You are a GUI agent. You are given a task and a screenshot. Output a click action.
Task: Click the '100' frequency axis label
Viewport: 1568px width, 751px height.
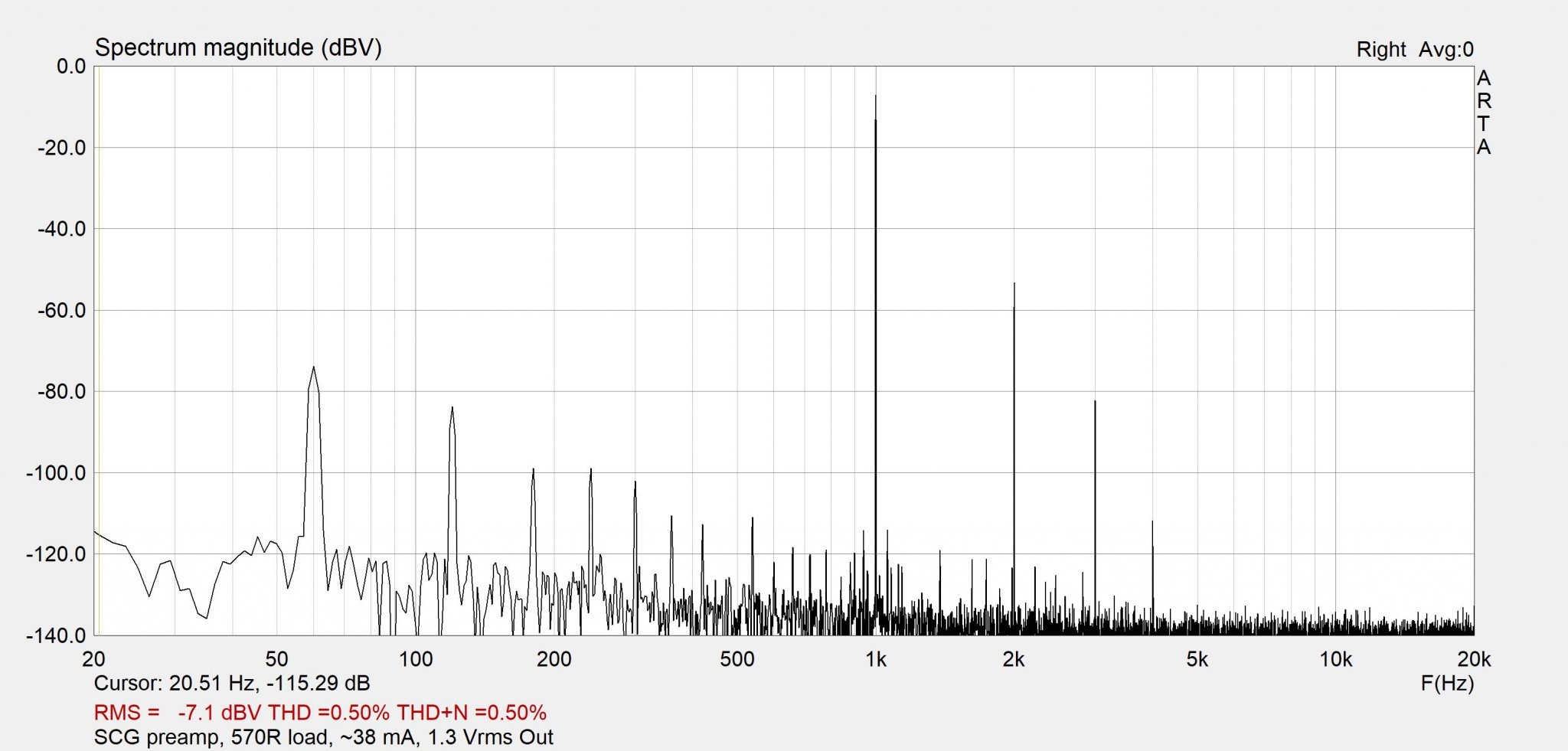416,659
